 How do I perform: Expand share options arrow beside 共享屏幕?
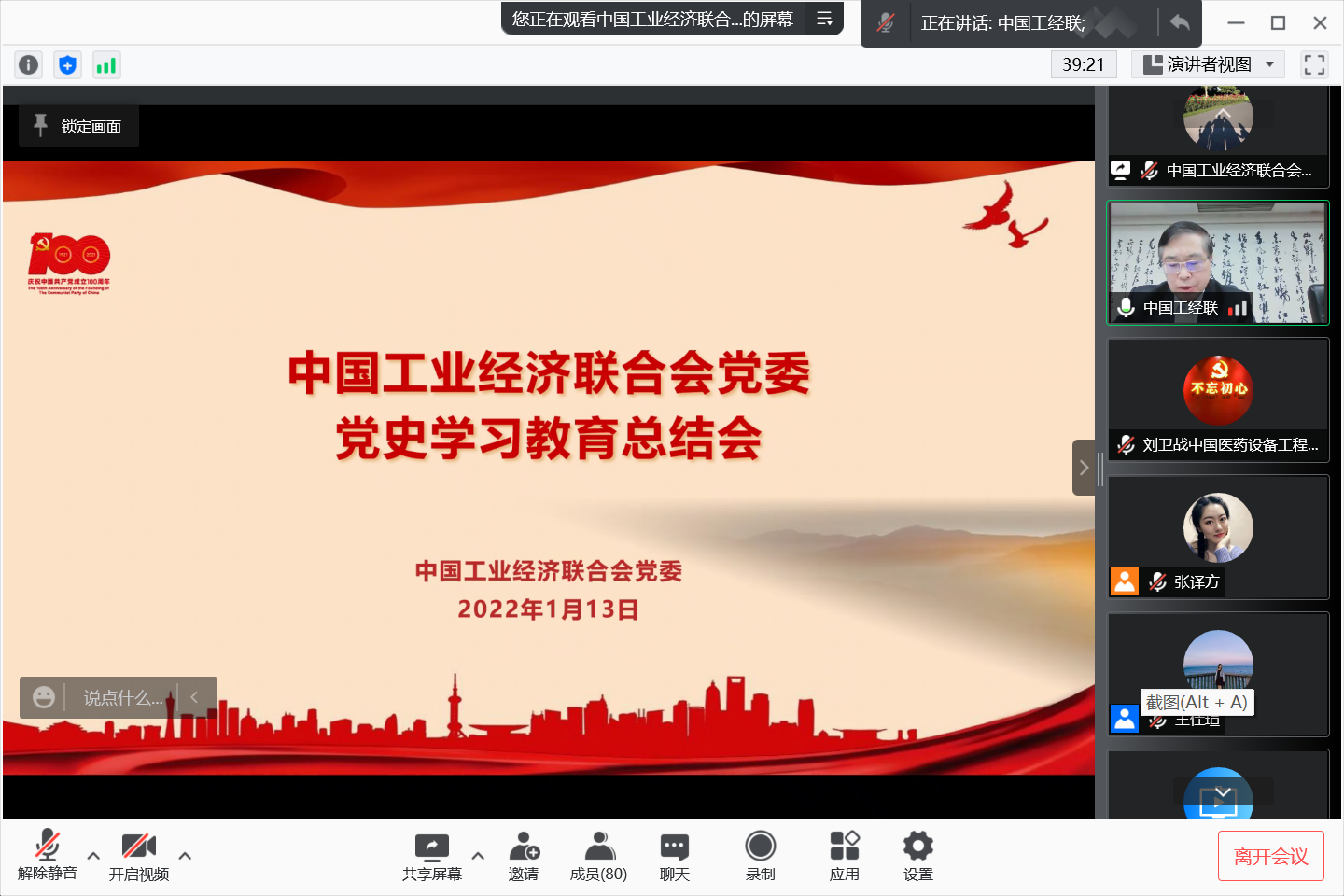(478, 855)
